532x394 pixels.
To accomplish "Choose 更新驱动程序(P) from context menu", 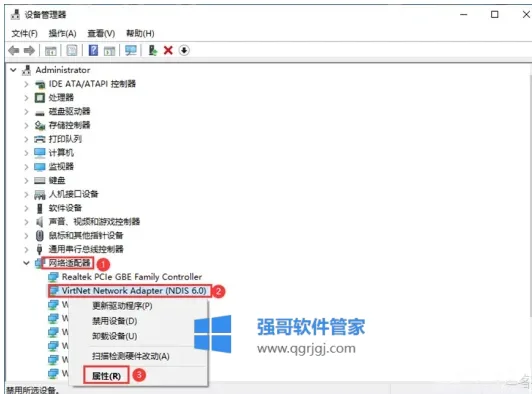I will point(138,306).
